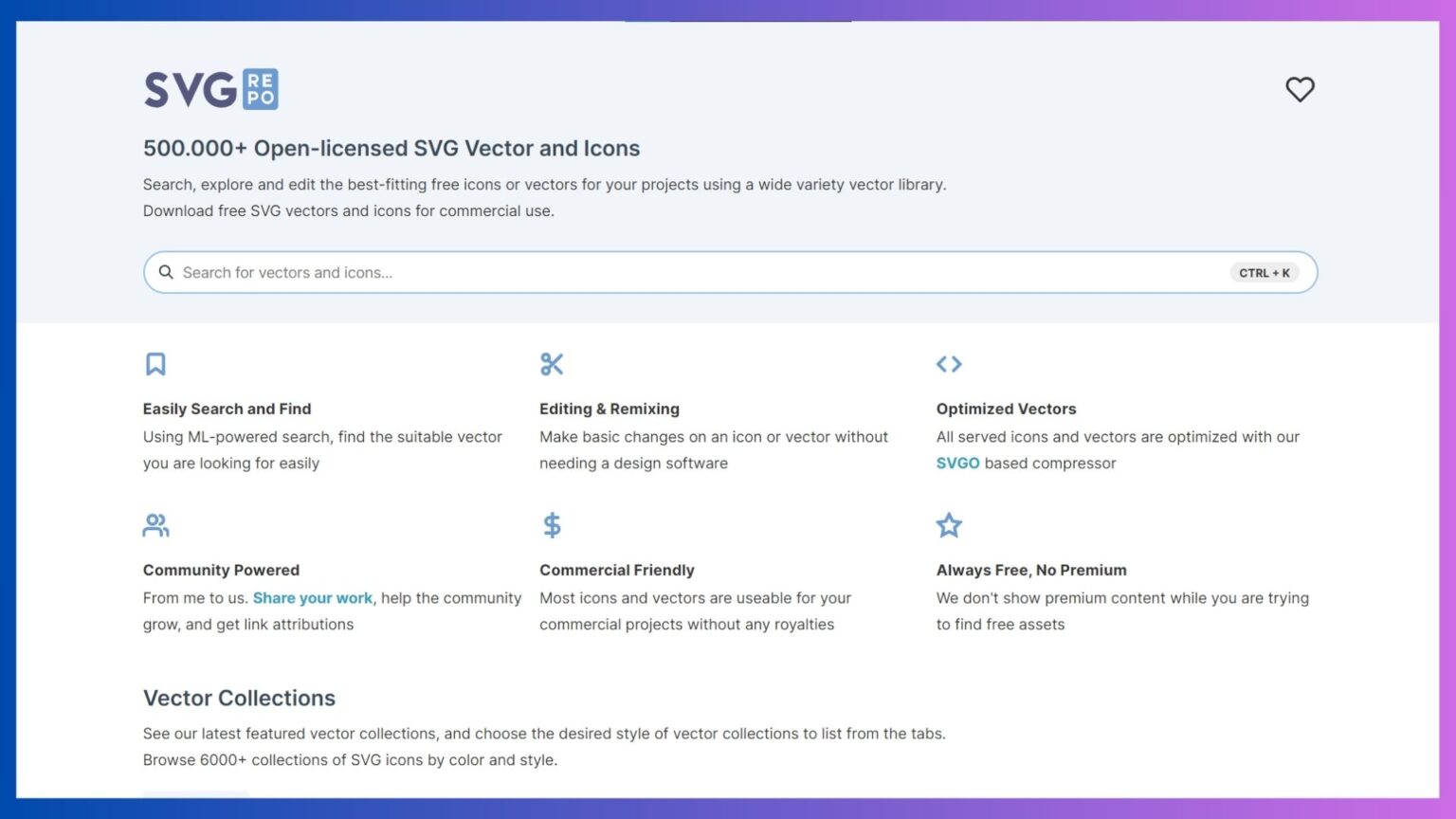This screenshot has height=819, width=1456.
Task: Follow the 'Share your work' link
Action: pos(313,598)
